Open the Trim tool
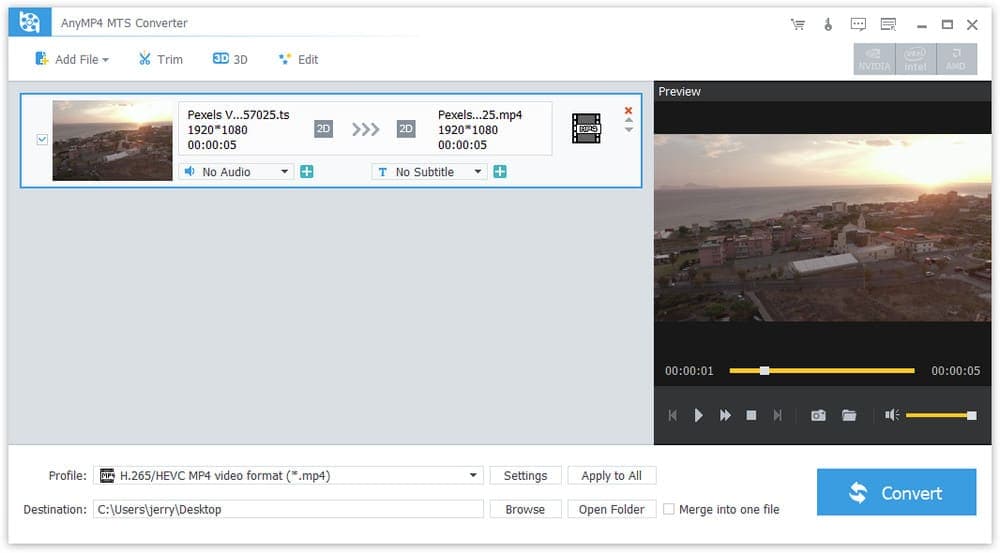 (x=160, y=59)
